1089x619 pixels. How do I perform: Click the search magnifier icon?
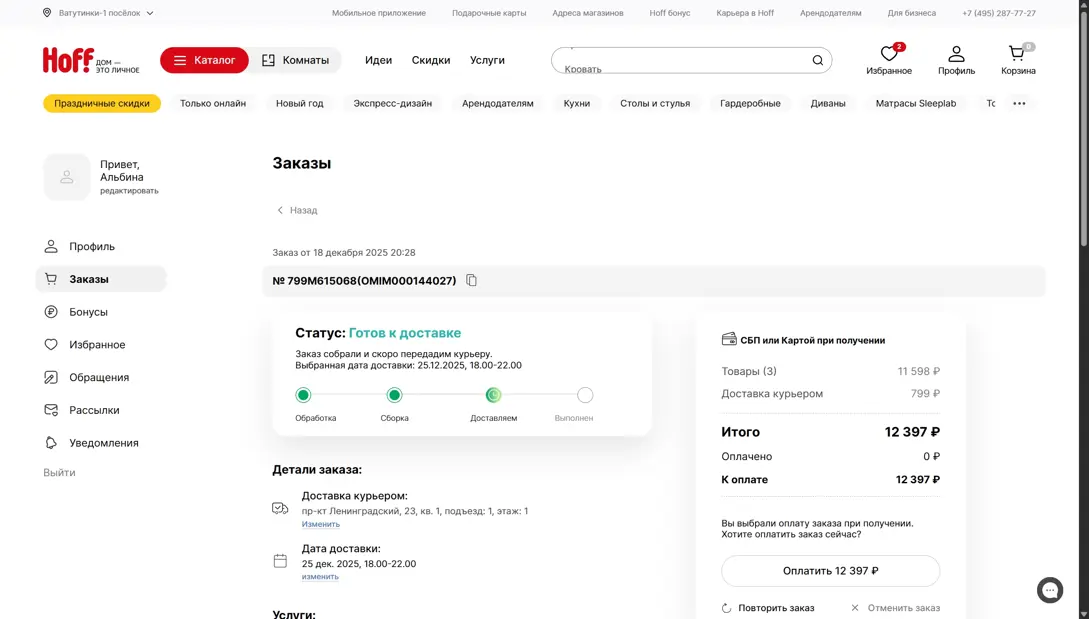pos(817,60)
